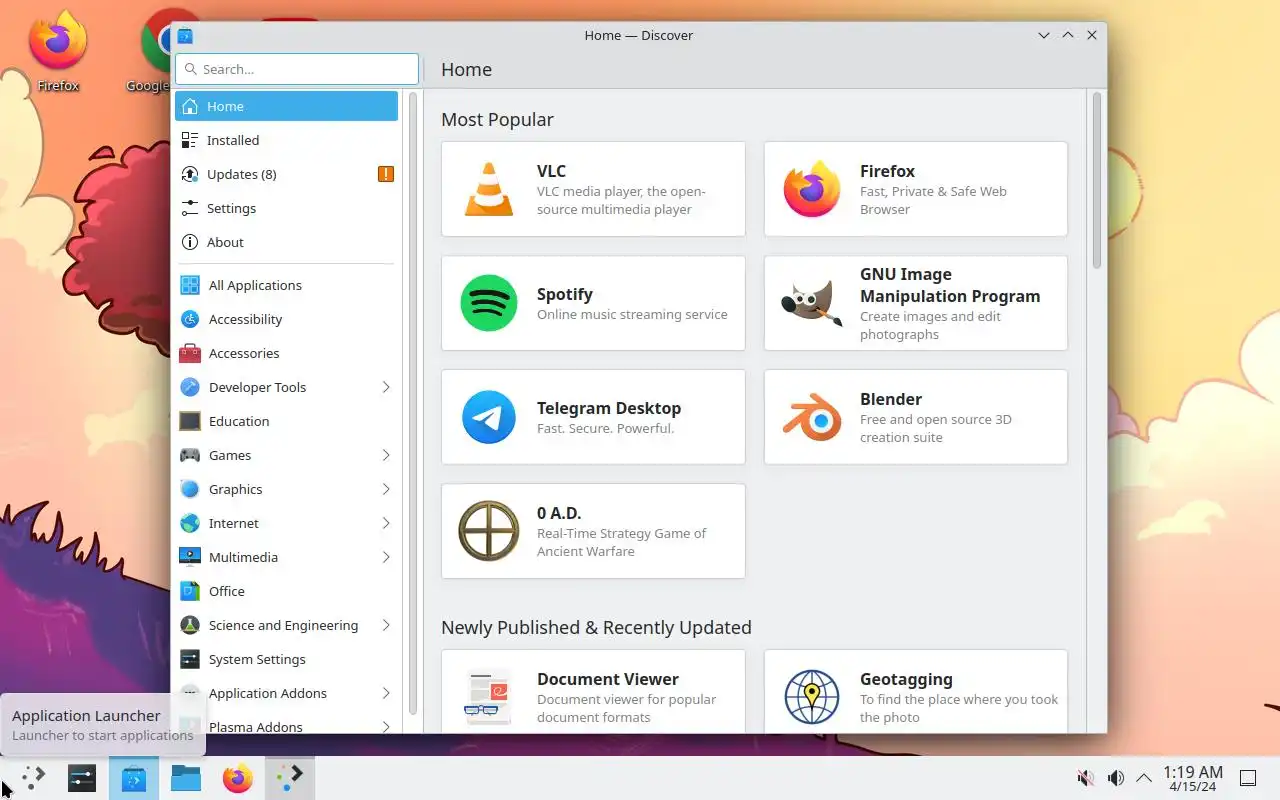
Task: Click the main content vertical scrollbar
Action: click(x=1096, y=180)
